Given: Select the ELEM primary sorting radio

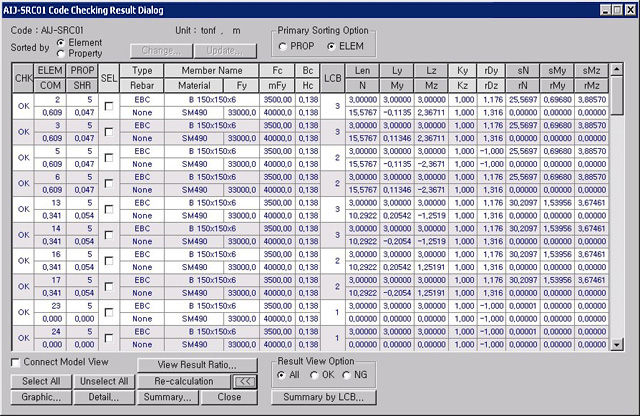Looking at the screenshot, I should pyautogui.click(x=332, y=46).
